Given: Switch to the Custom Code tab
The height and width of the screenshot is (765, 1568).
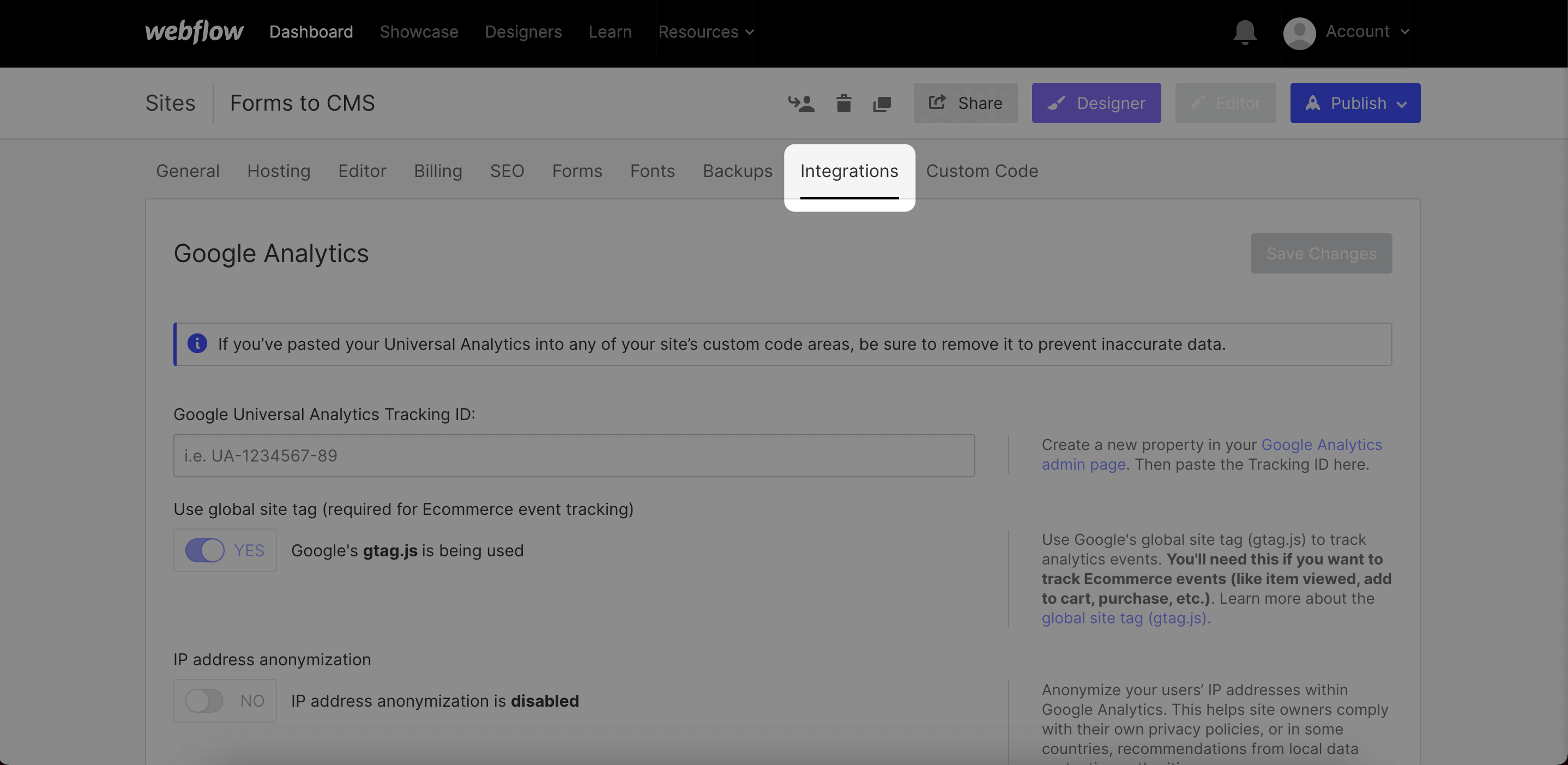Looking at the screenshot, I should point(982,171).
